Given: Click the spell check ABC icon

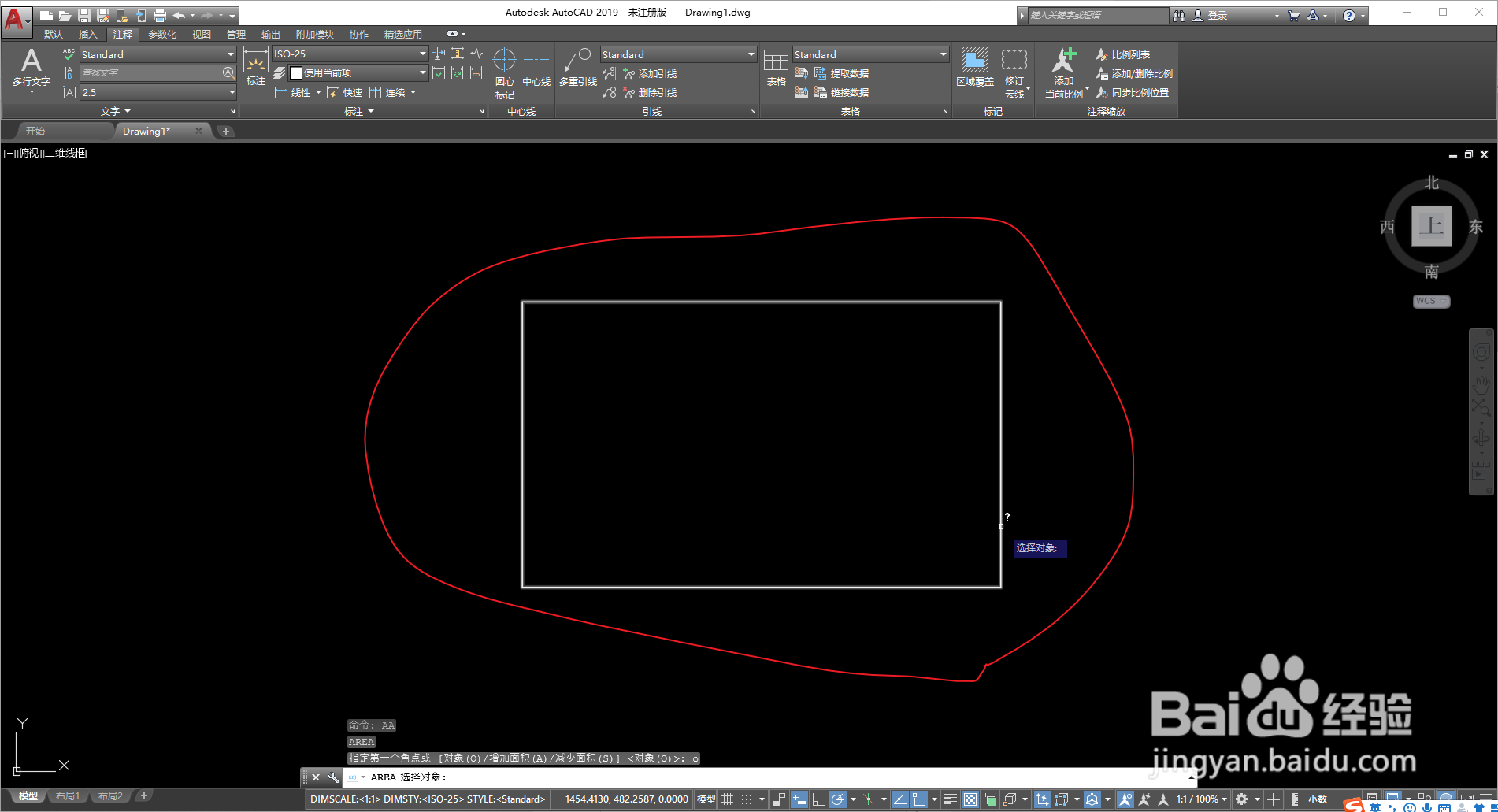Looking at the screenshot, I should pyautogui.click(x=69, y=54).
